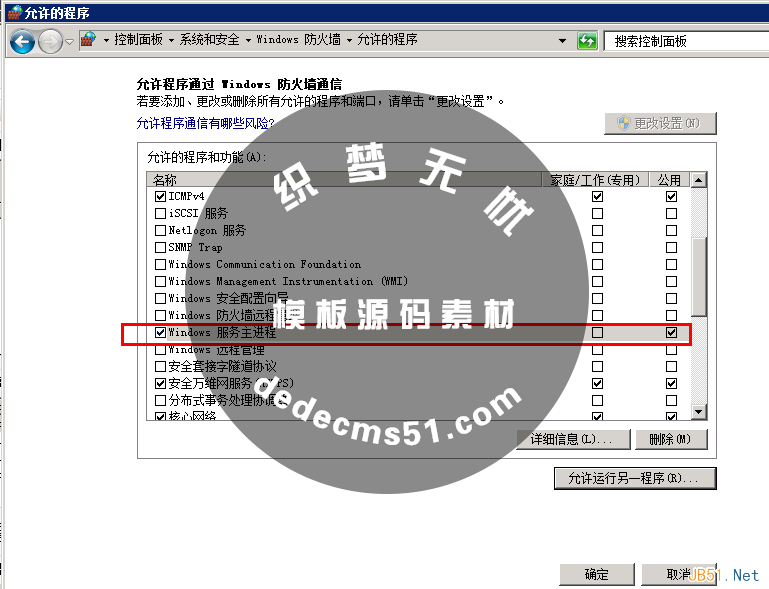This screenshot has height=589, width=769.
Task: Click the 允许运行另一程序 button
Action: click(635, 478)
